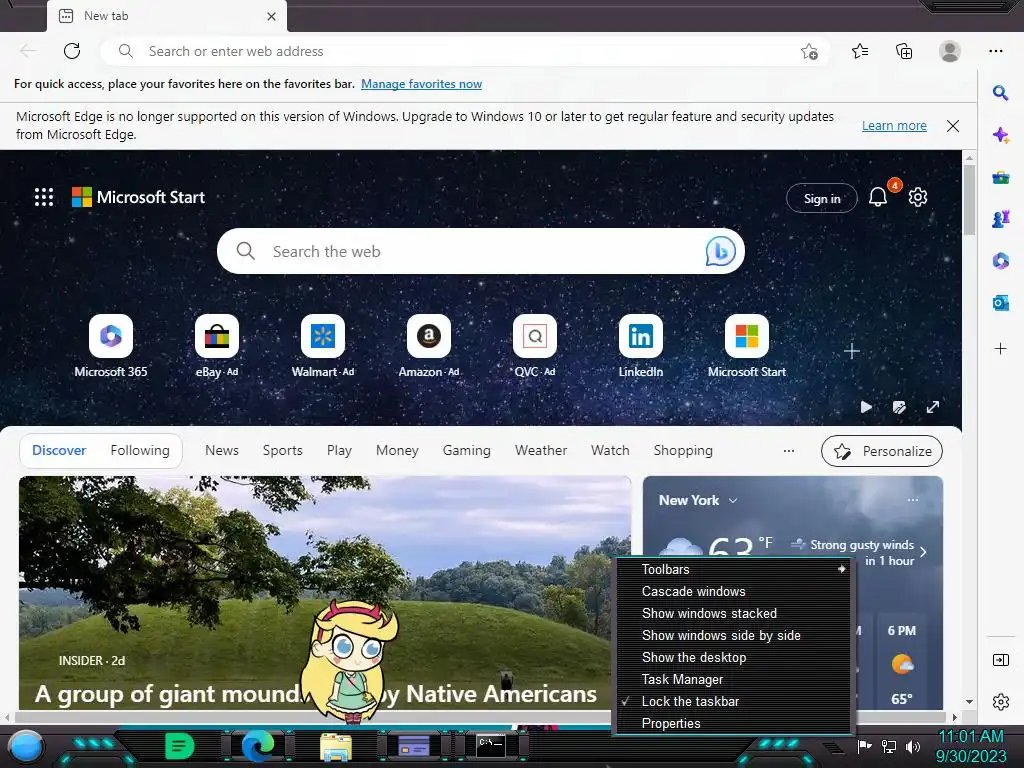This screenshot has width=1024, height=768.
Task: Open Edge Settings and more ellipsis
Action: (x=995, y=51)
